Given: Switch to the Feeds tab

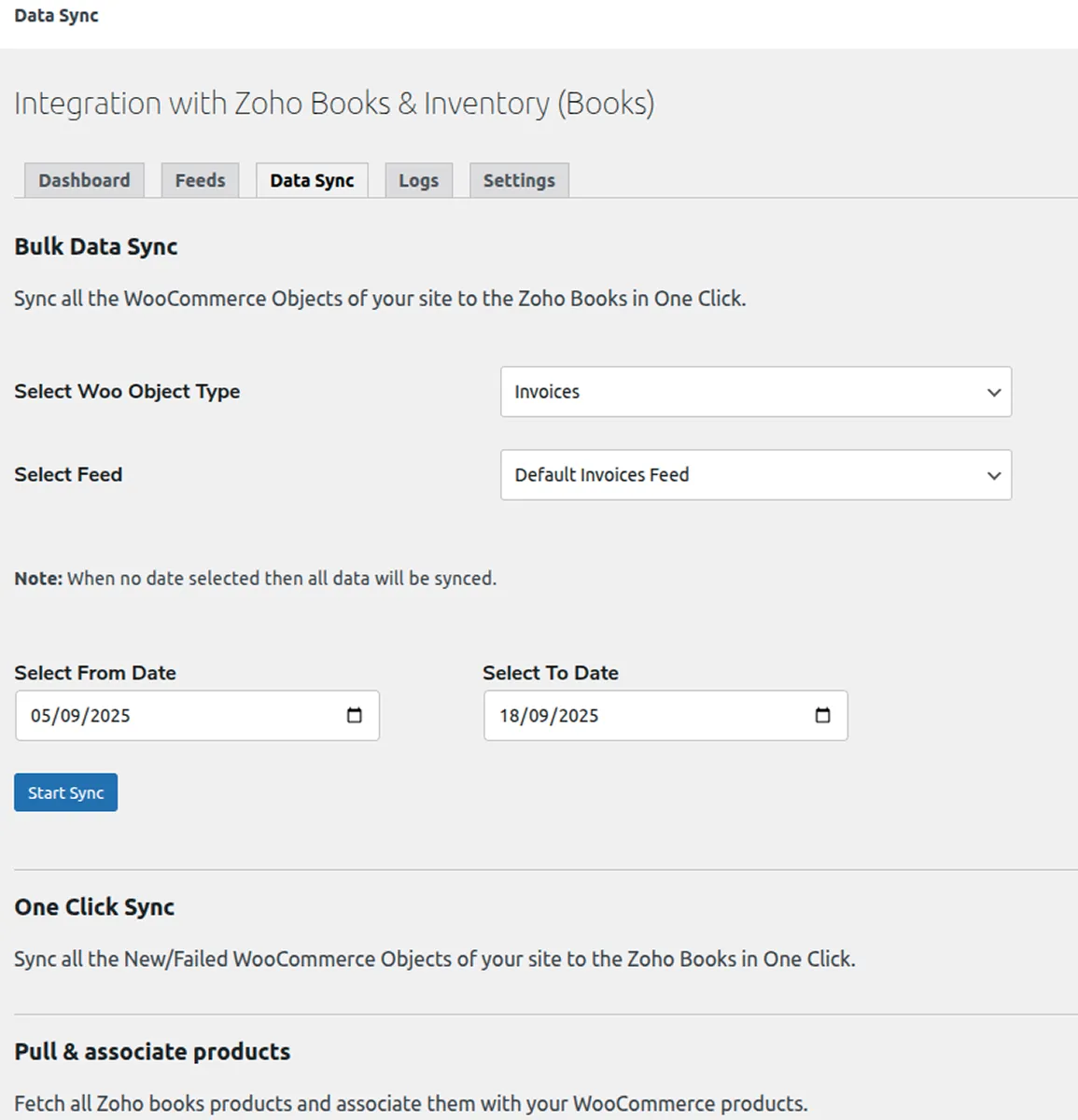Looking at the screenshot, I should click(200, 180).
